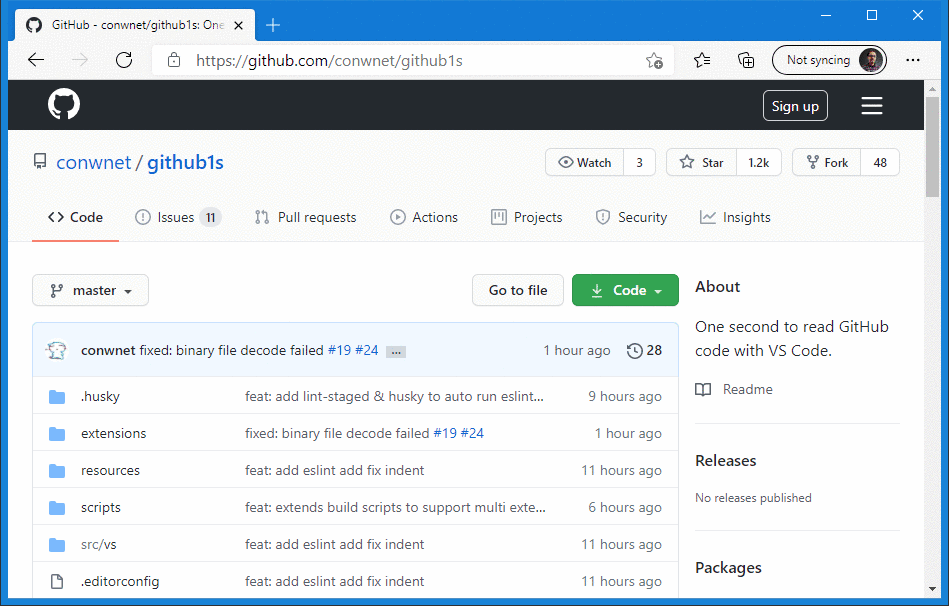Switch to the Actions tab
Image resolution: width=949 pixels, height=606 pixels.
[424, 217]
